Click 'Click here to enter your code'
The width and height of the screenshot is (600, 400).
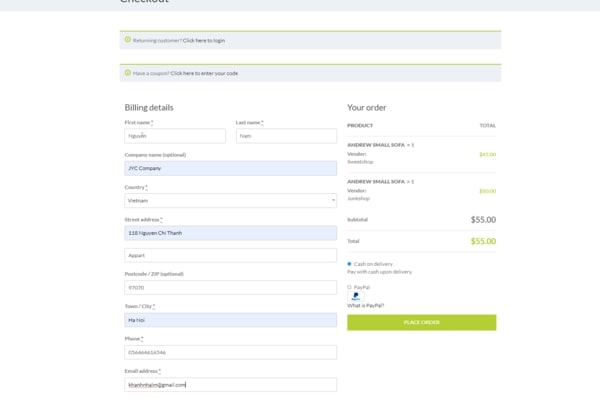pyautogui.click(x=203, y=73)
